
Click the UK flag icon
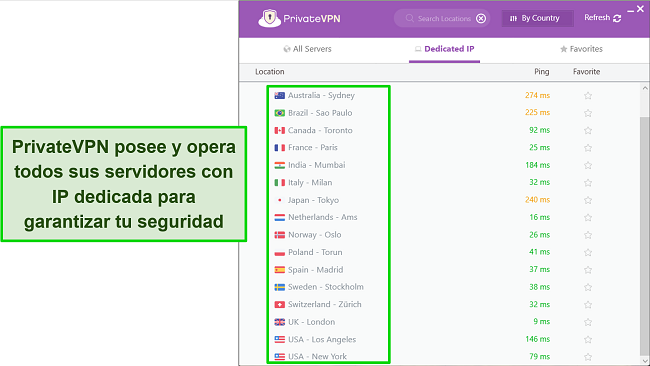coord(280,322)
